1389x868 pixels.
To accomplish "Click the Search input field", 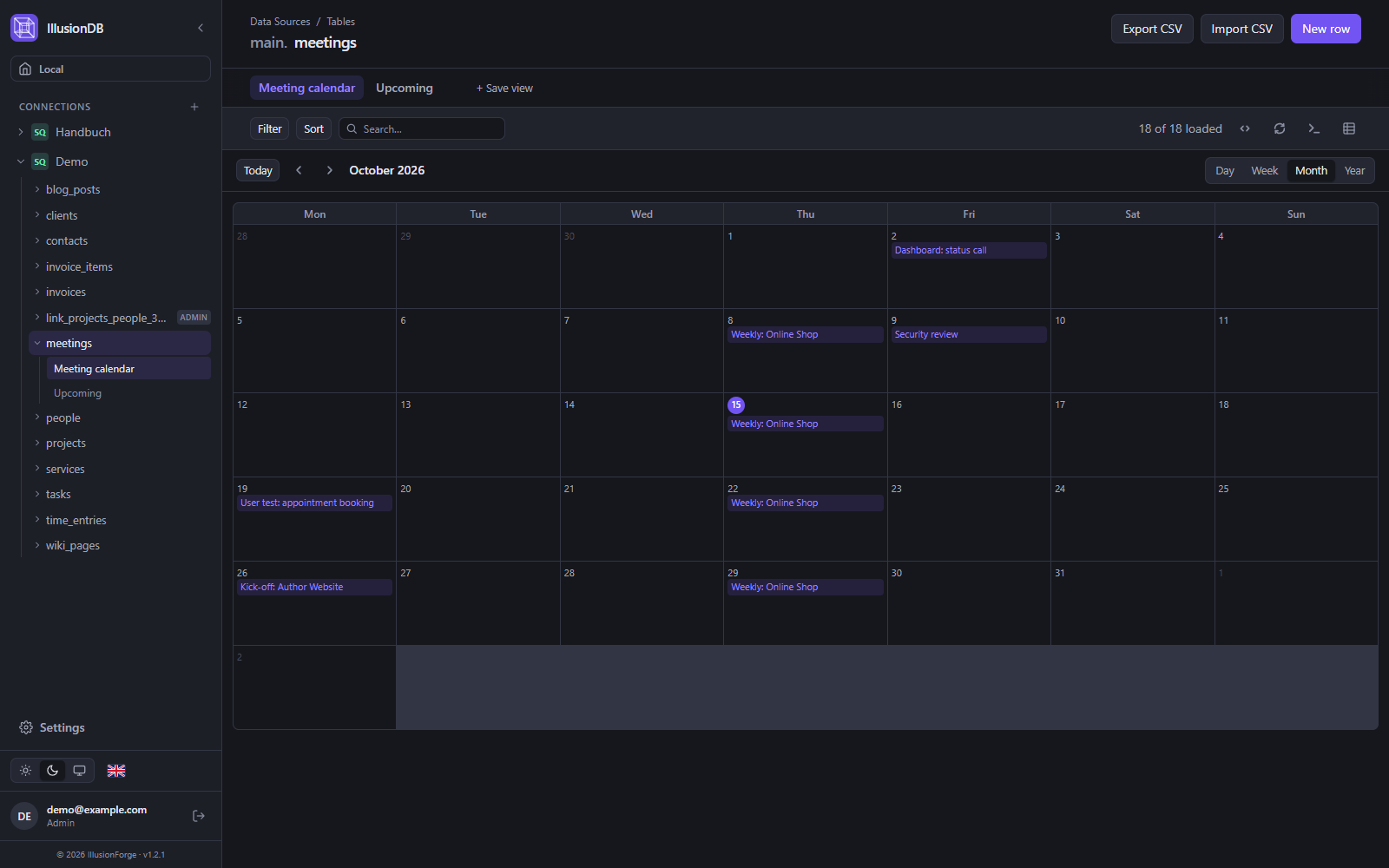I will pos(422,128).
